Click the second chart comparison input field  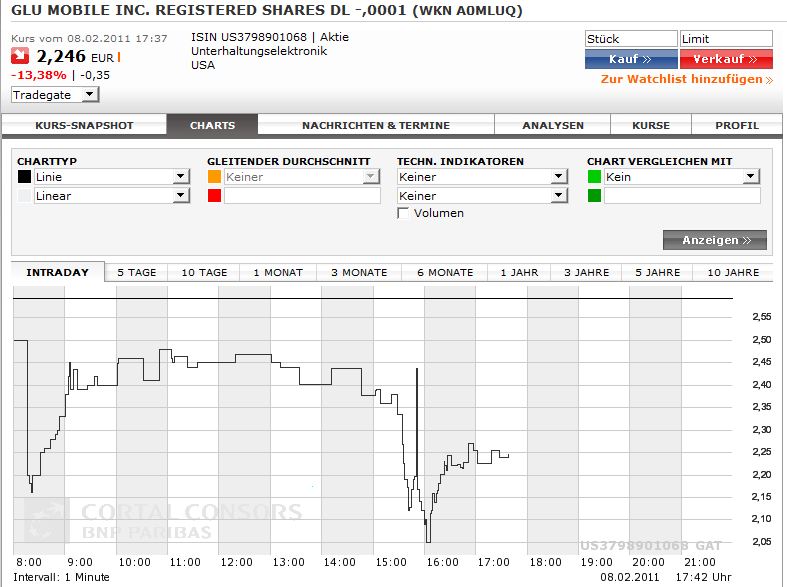682,196
